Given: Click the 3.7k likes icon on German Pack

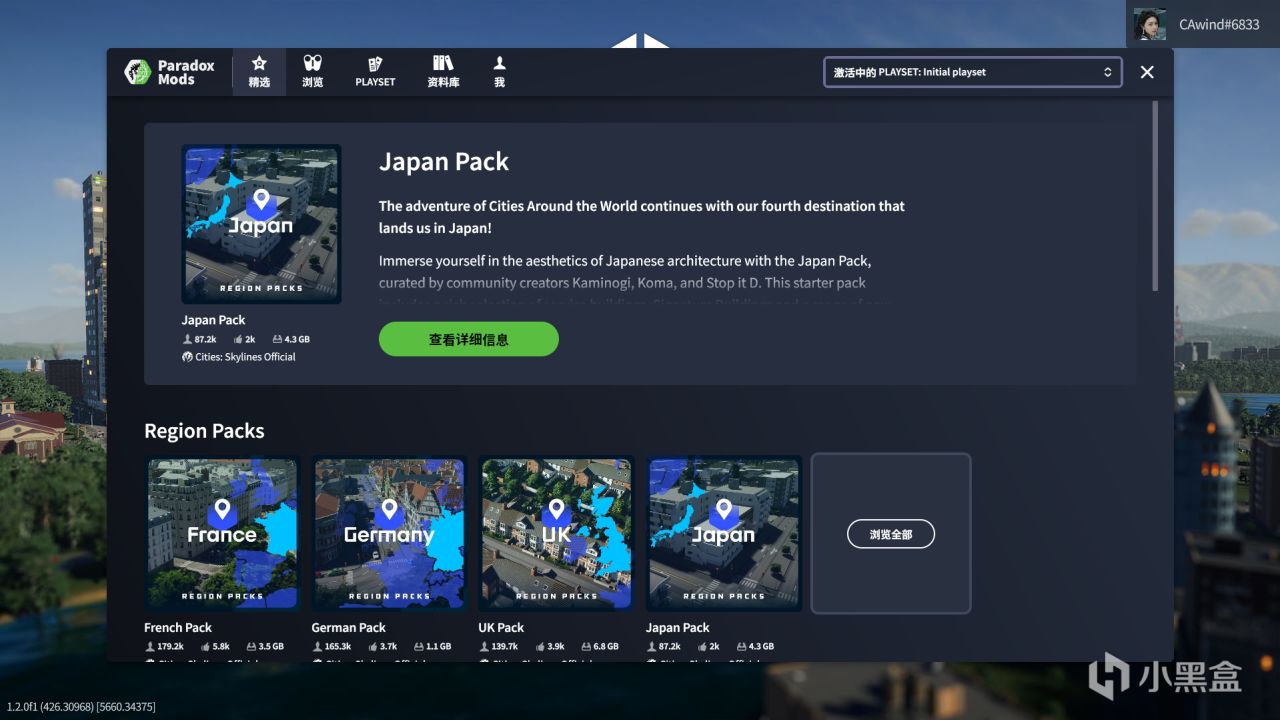Looking at the screenshot, I should [372, 647].
